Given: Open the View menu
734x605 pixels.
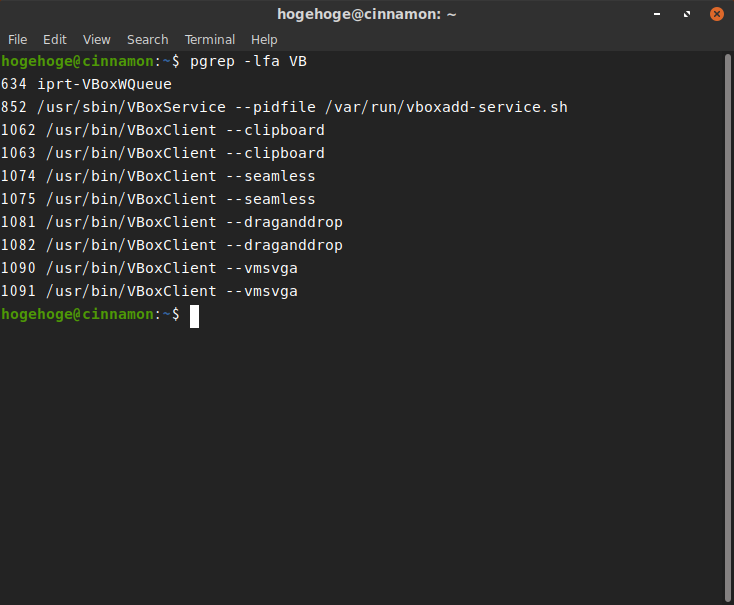Looking at the screenshot, I should (96, 40).
